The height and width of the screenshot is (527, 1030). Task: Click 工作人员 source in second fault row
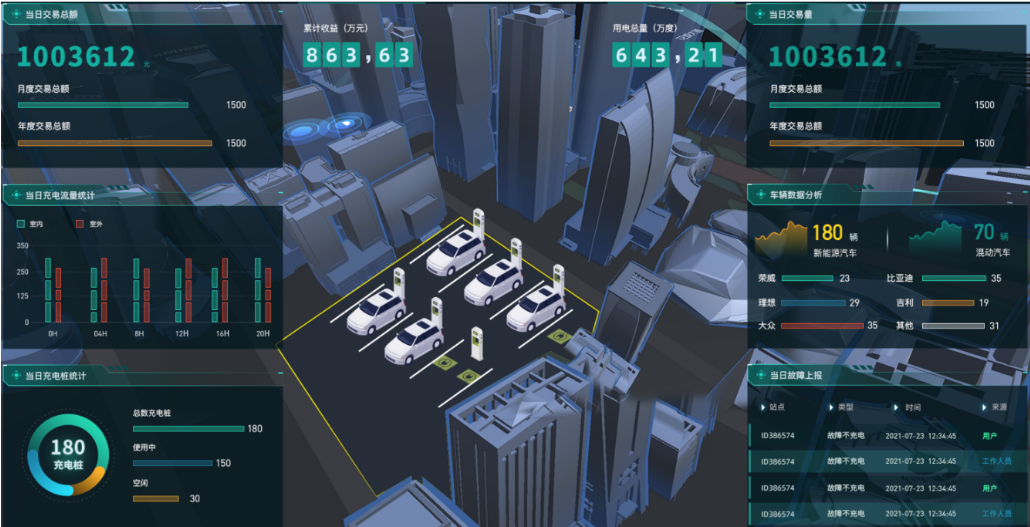click(996, 461)
